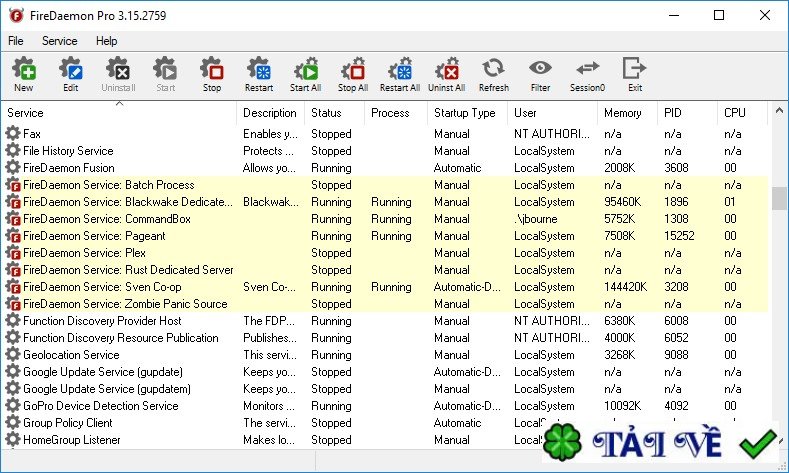Sort by the CPU column header
This screenshot has height=473, width=789.
point(743,113)
